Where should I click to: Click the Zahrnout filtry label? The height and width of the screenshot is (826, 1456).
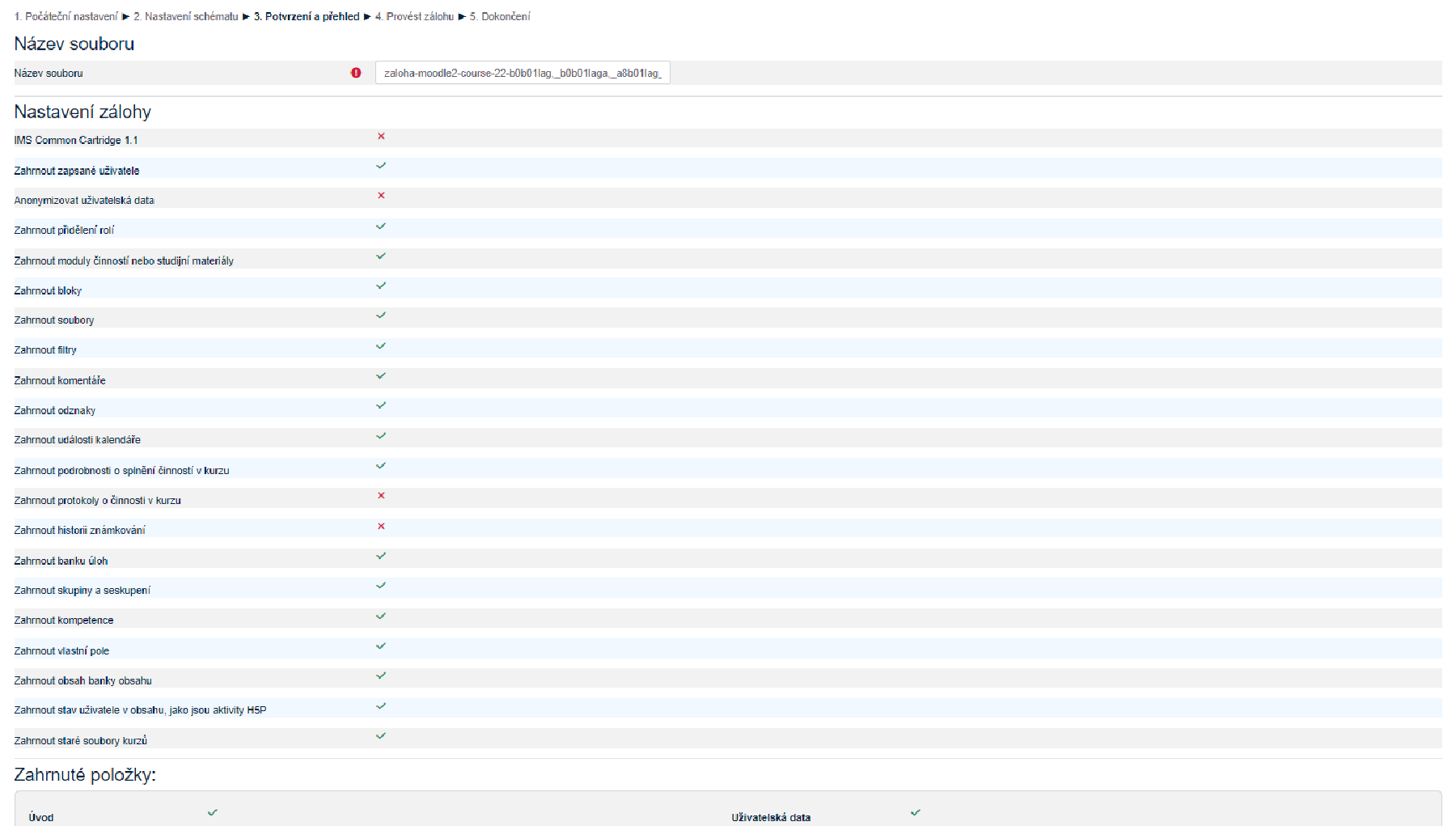tap(45, 350)
